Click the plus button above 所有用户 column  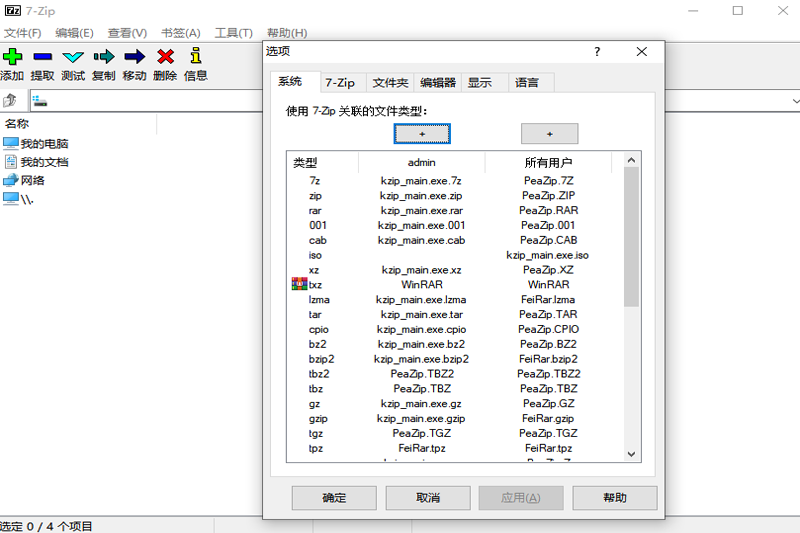549,134
